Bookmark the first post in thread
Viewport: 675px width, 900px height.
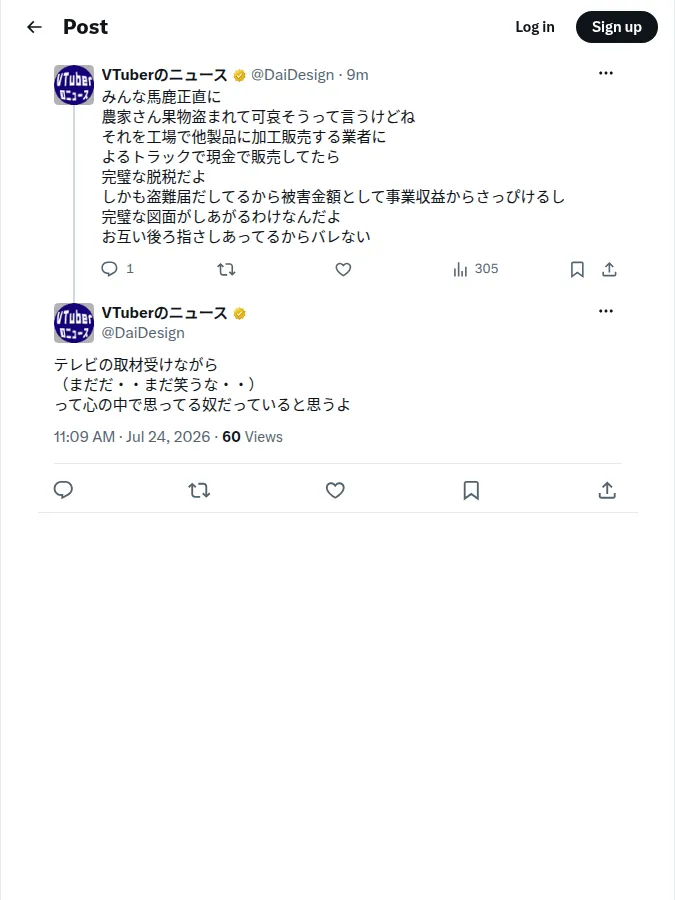tap(577, 269)
